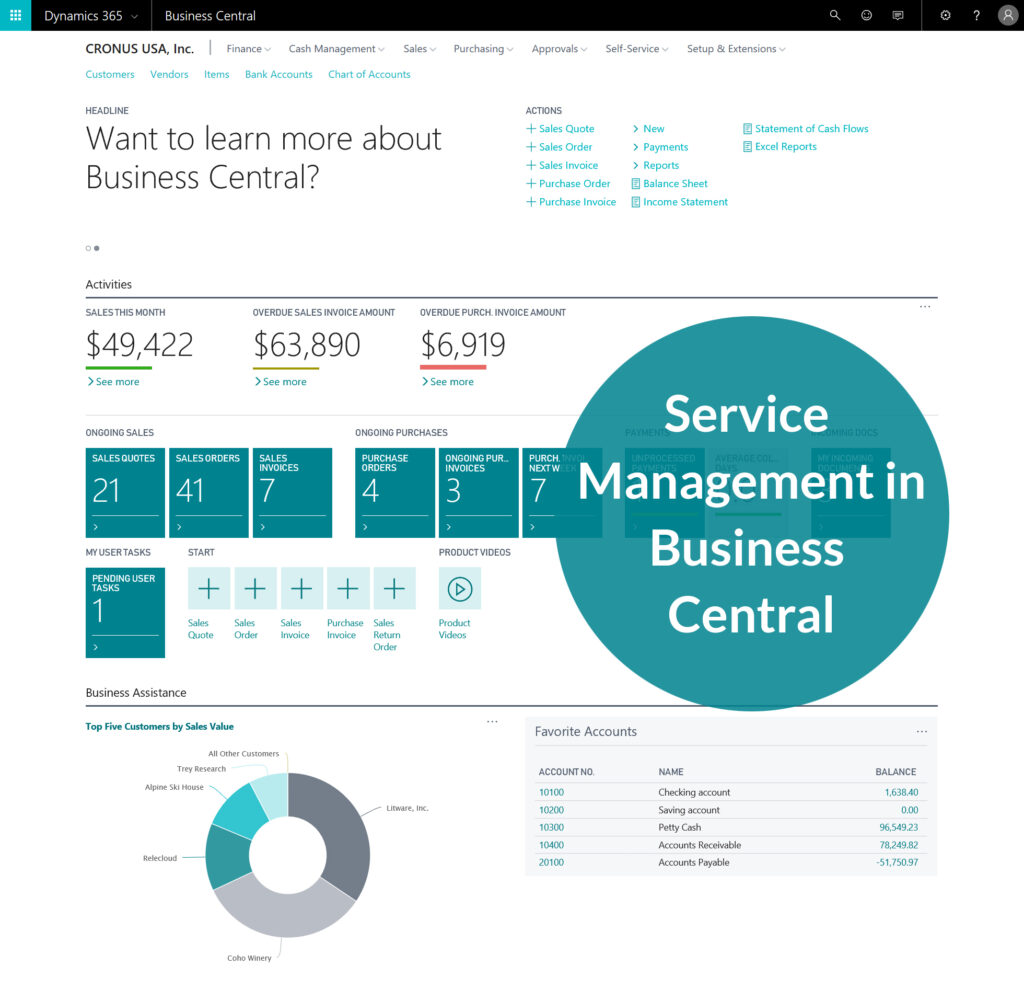The image size is (1024, 990).
Task: Open the Income Statement report action
Action: 679,202
